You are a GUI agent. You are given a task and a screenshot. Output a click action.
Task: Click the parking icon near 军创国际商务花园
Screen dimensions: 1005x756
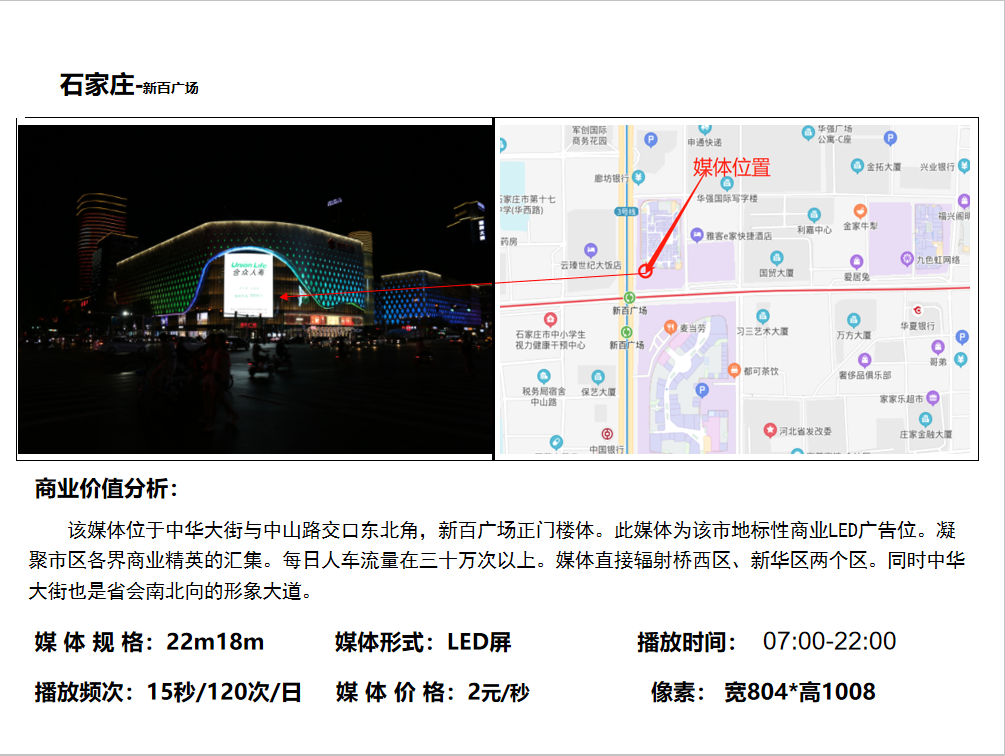(x=651, y=140)
